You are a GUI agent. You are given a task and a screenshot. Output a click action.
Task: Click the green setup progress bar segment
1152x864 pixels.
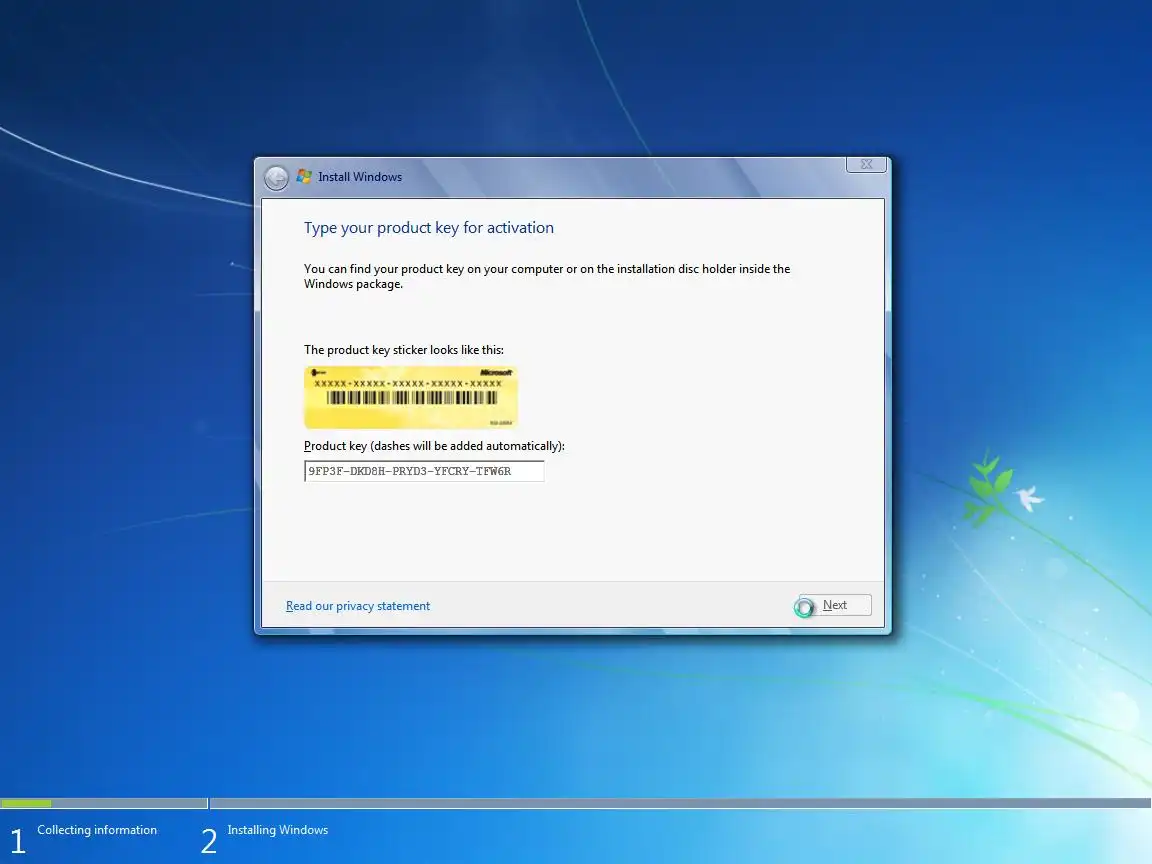point(26,803)
